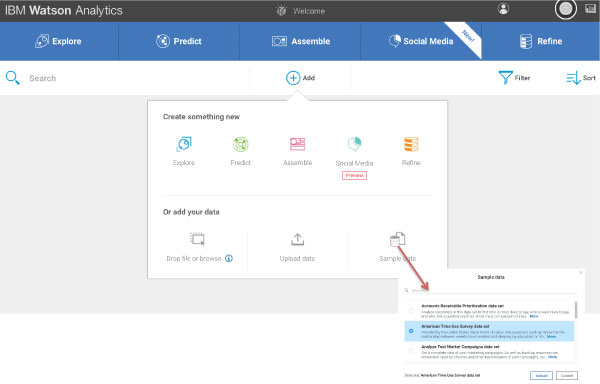
Task: Click the Preview badge under Social Media
Action: pos(354,176)
